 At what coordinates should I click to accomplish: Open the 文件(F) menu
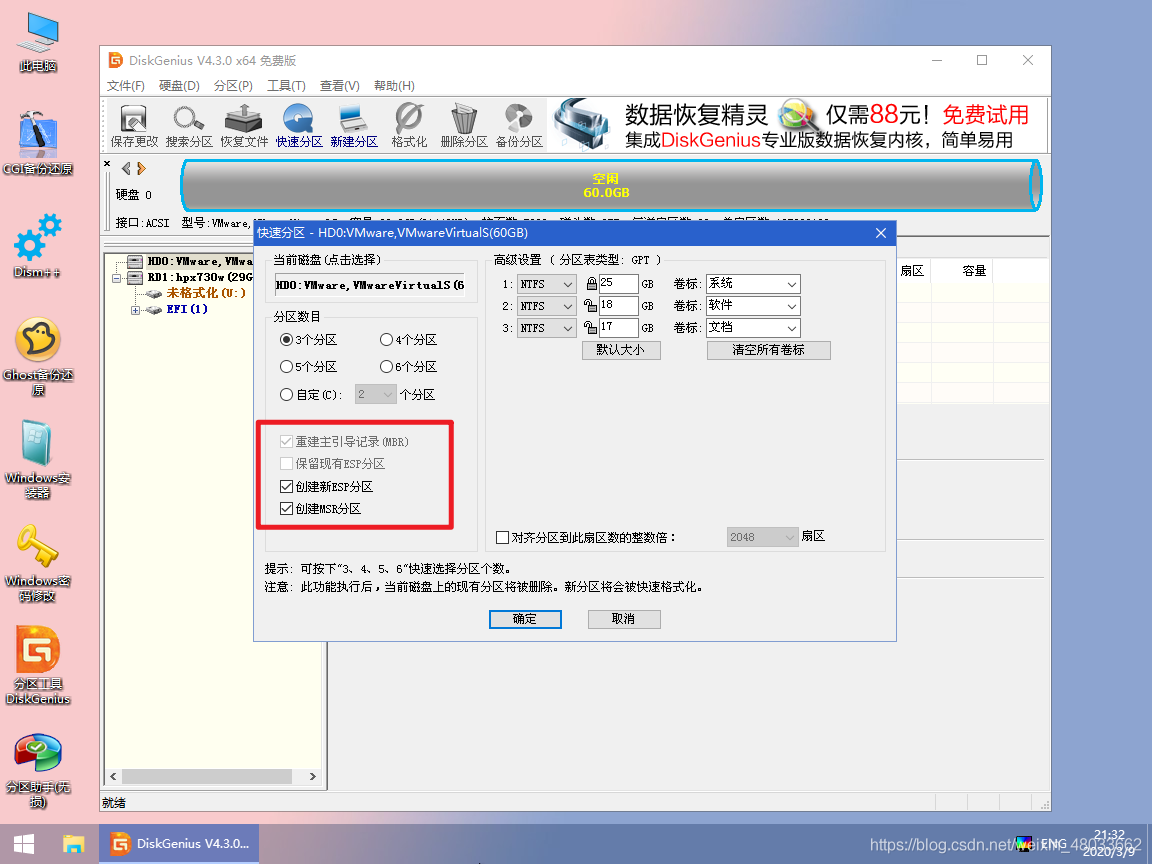126,86
